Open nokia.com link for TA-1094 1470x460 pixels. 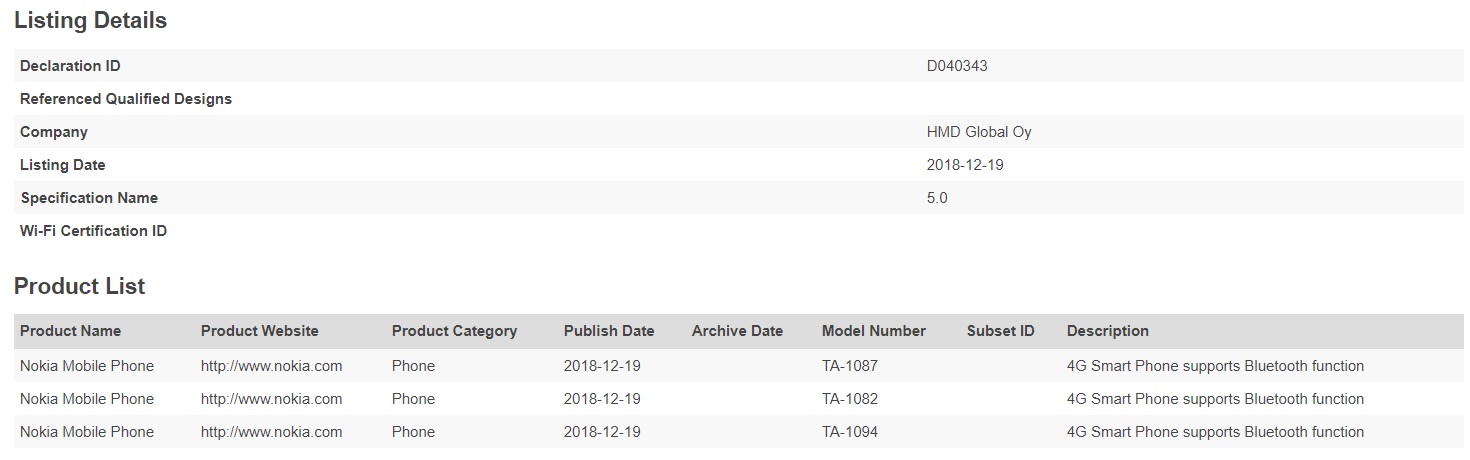(x=271, y=432)
